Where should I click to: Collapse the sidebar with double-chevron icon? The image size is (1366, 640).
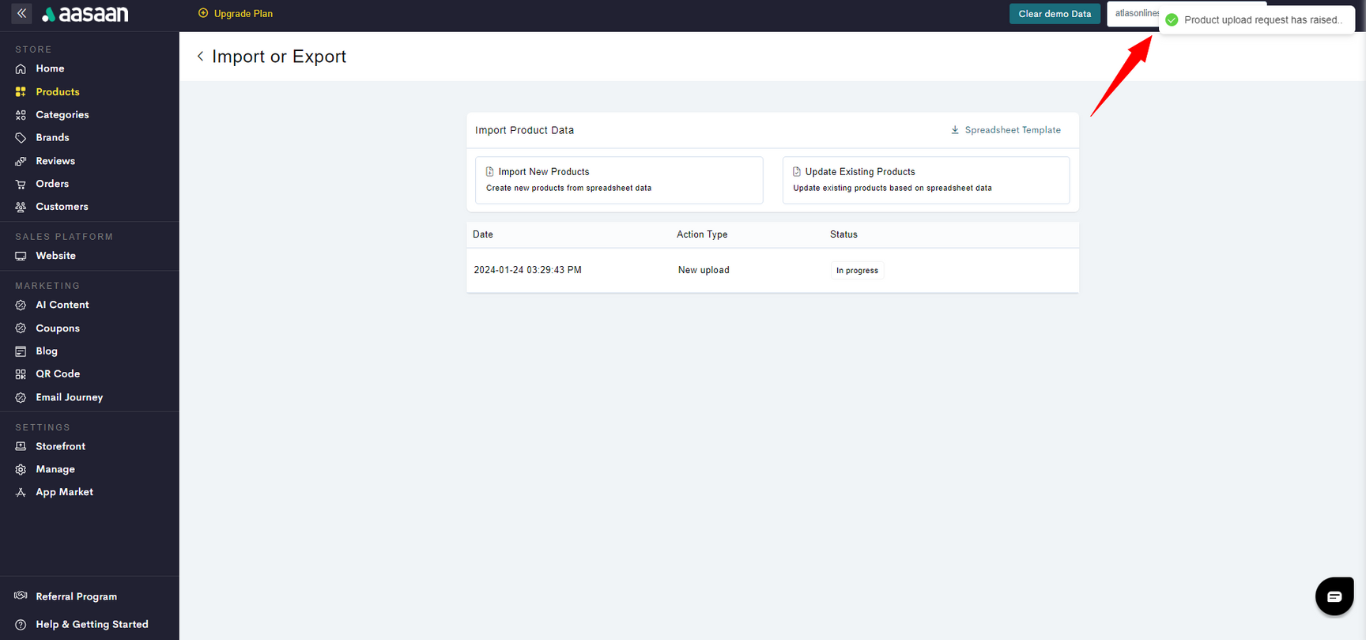[x=21, y=14]
